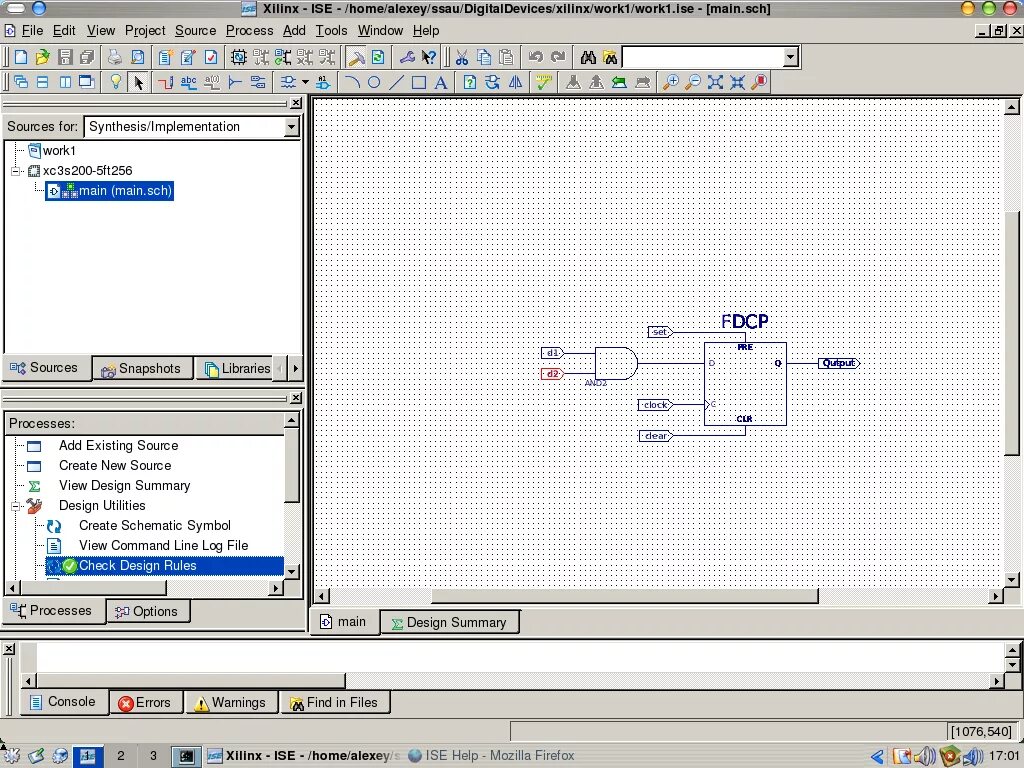Open the symbol tool dropdown arrow
The image size is (1024, 768).
pos(305,82)
